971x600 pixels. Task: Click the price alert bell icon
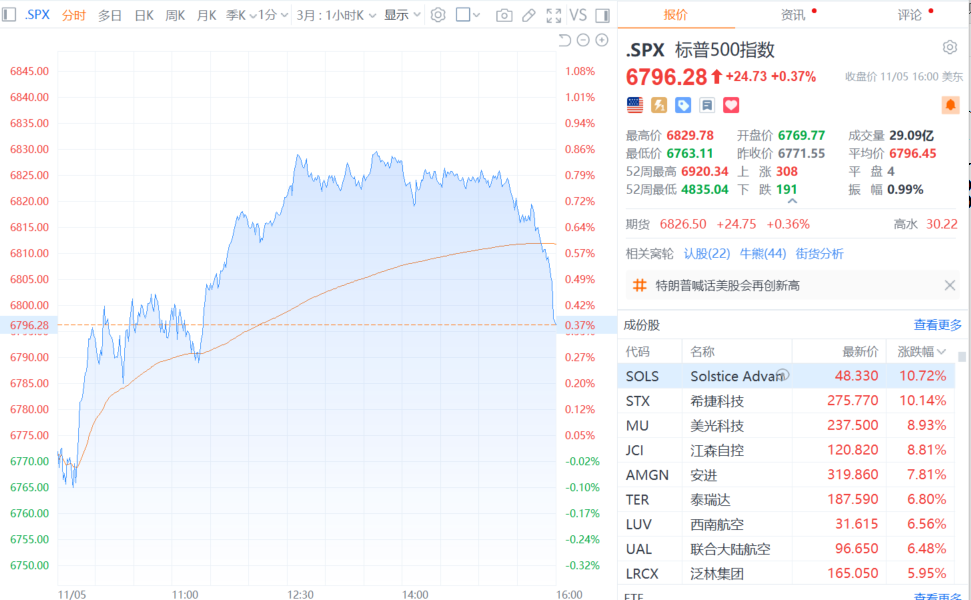tap(950, 105)
